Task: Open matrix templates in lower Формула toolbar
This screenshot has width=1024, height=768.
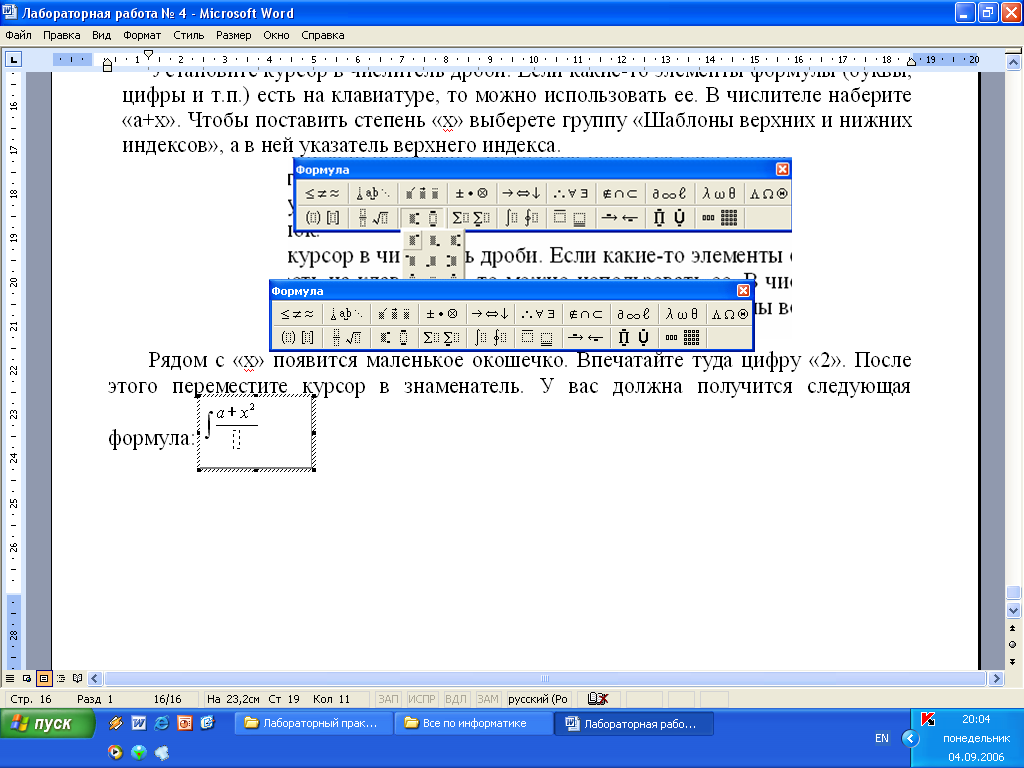Action: [682, 337]
